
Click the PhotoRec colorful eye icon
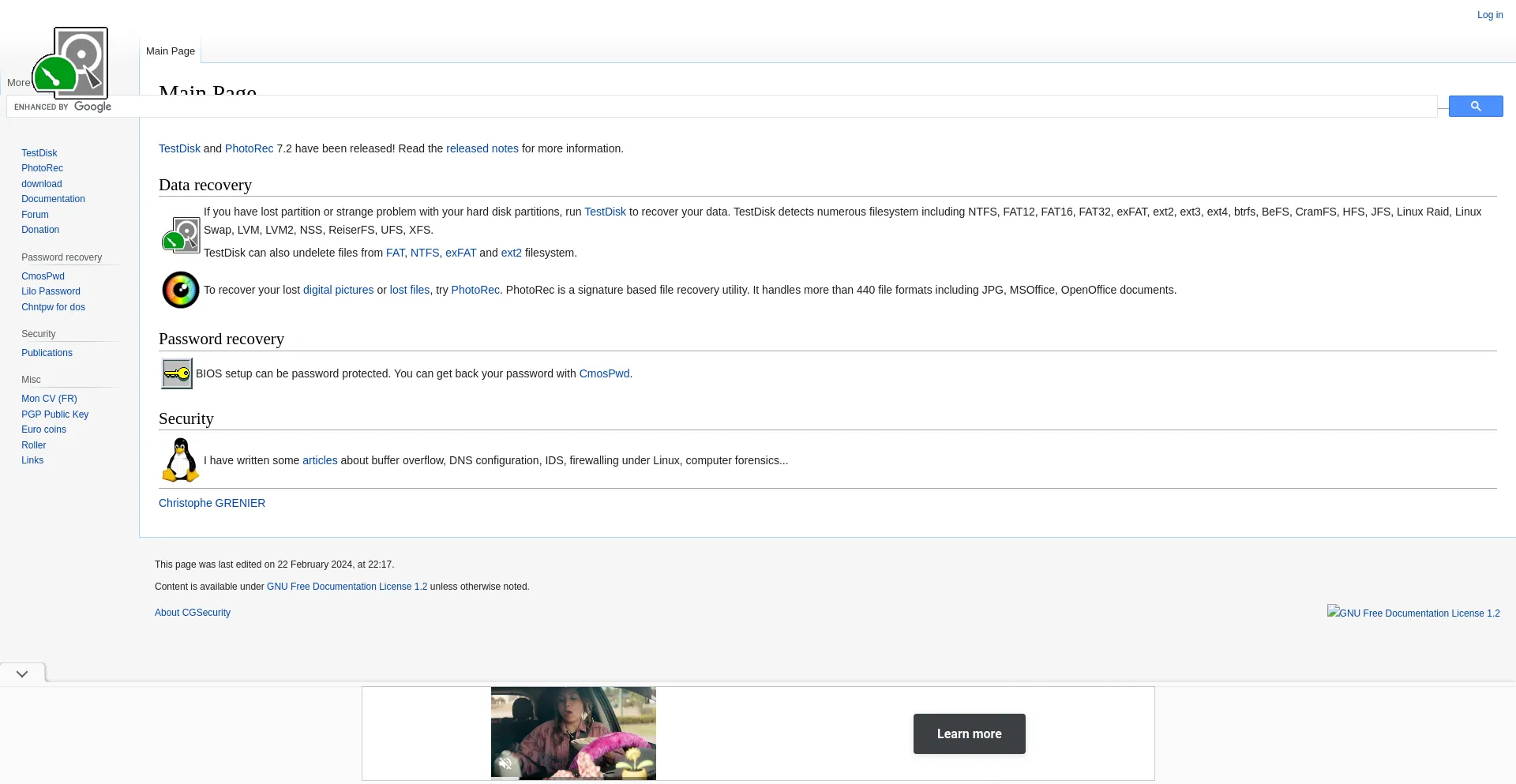pos(181,290)
